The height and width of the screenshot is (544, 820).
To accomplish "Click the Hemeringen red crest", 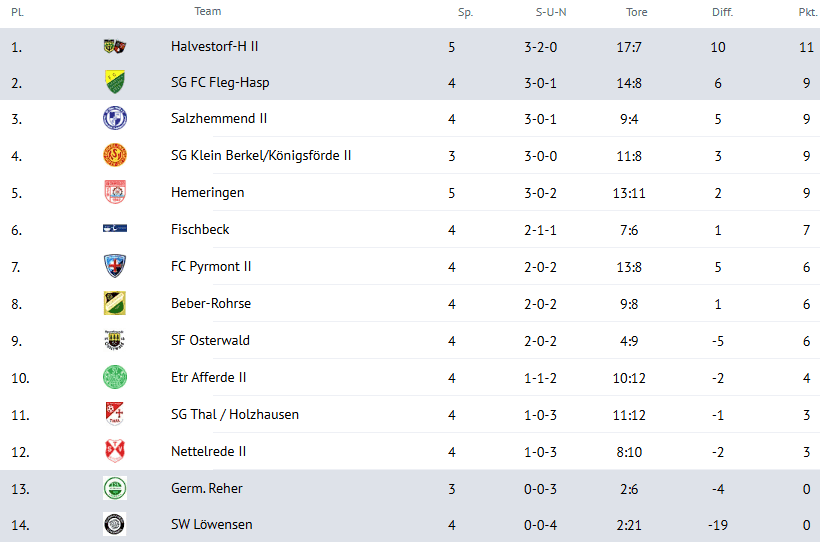I will [115, 192].
